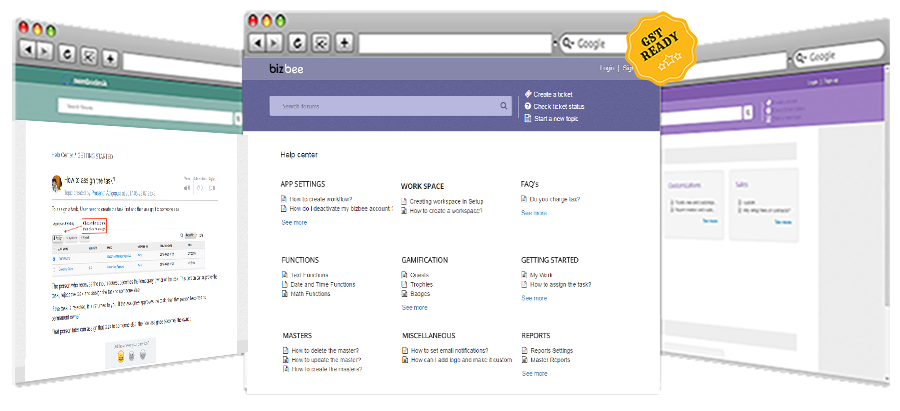Click See more under GETTING STARTED
900x411 pixels.
tap(534, 298)
